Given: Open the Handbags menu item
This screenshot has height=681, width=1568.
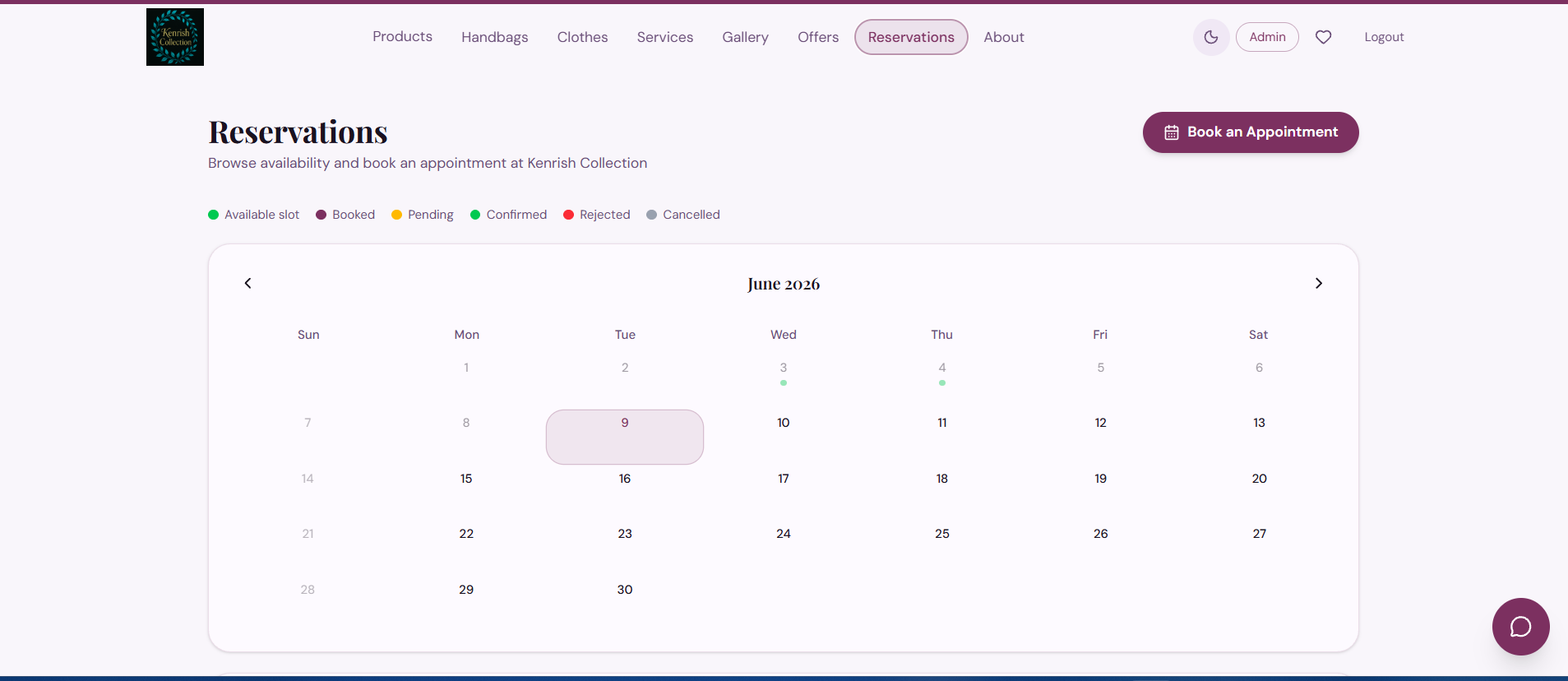Looking at the screenshot, I should click(x=495, y=37).
